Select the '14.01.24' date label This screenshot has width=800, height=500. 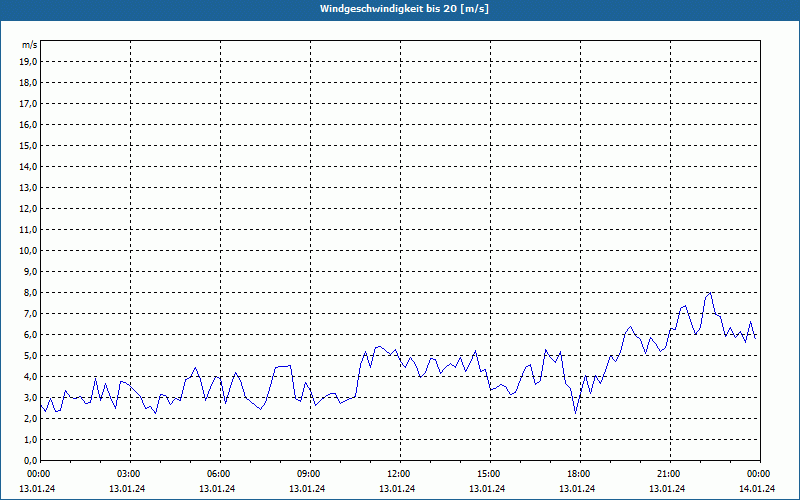pos(757,489)
